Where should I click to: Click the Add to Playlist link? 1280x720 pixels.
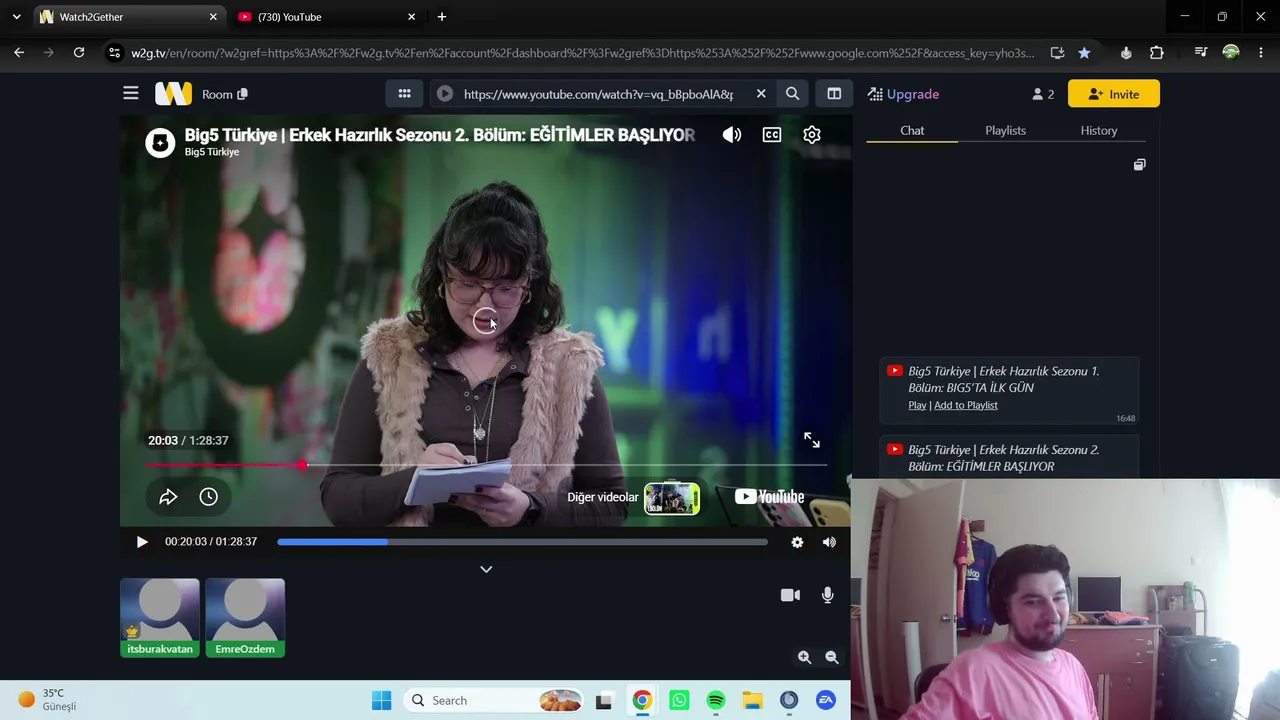pos(966,405)
